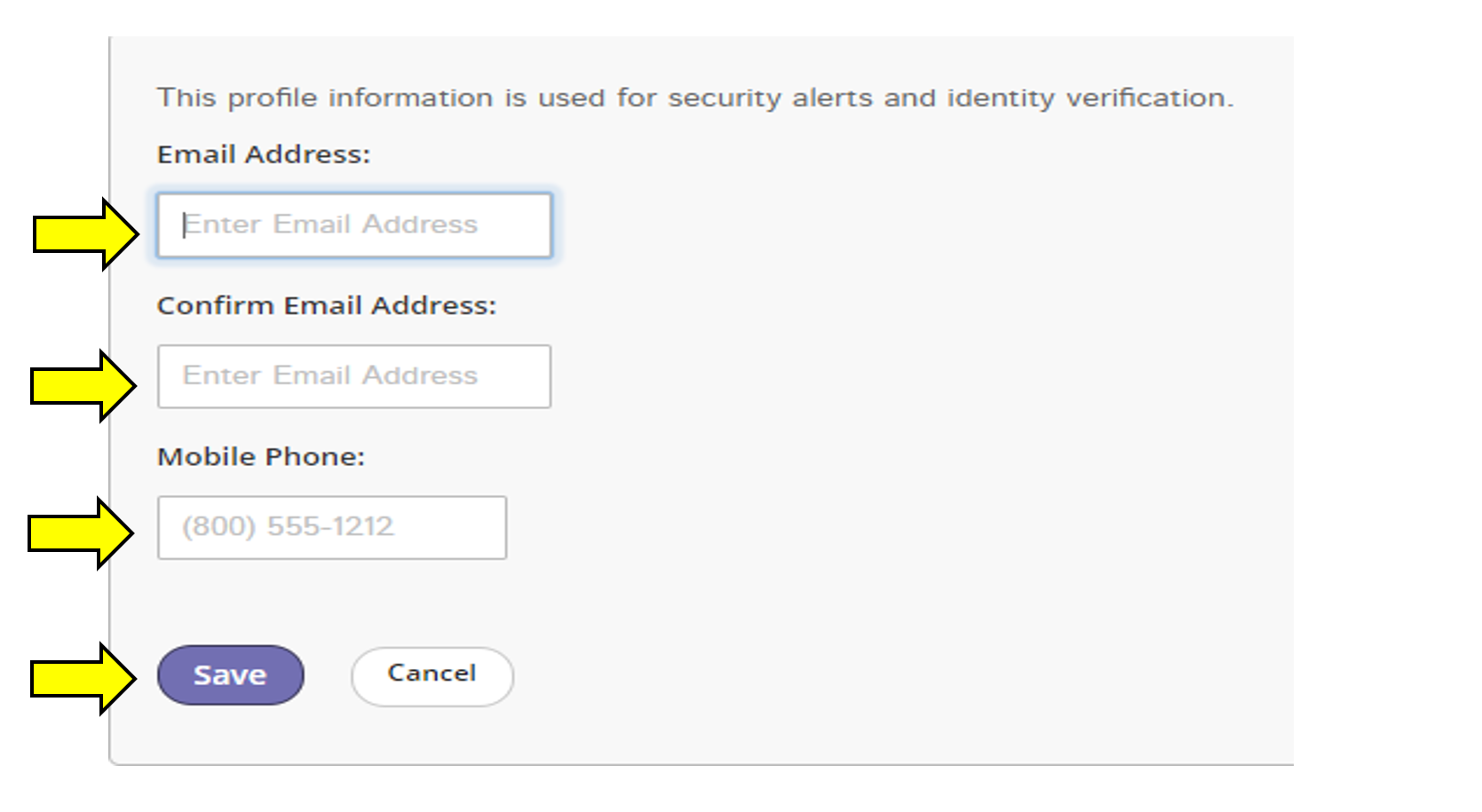This screenshot has height=812, width=1482.
Task: Click the "Confirm Email Address:" label
Action: tap(326, 305)
